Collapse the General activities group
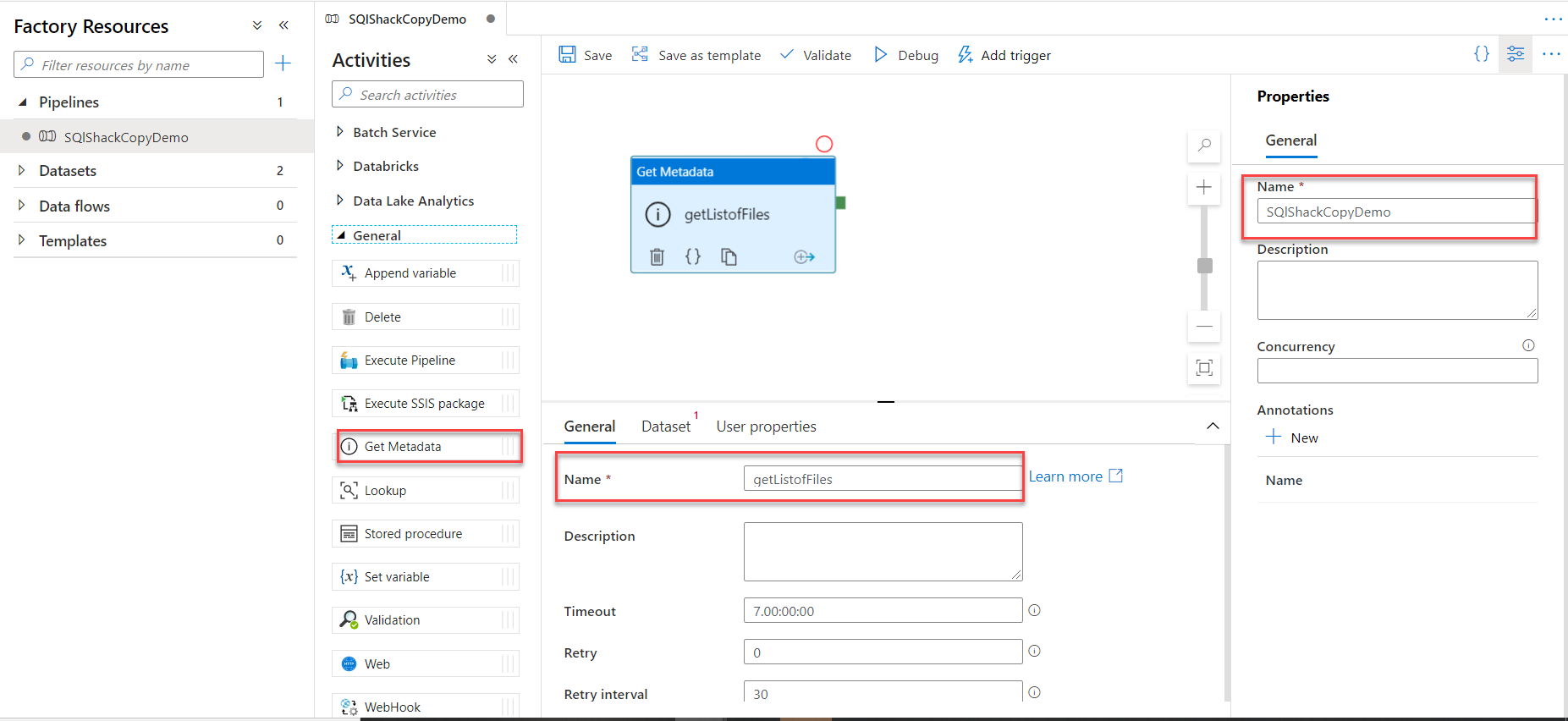1568x721 pixels. coord(341,235)
